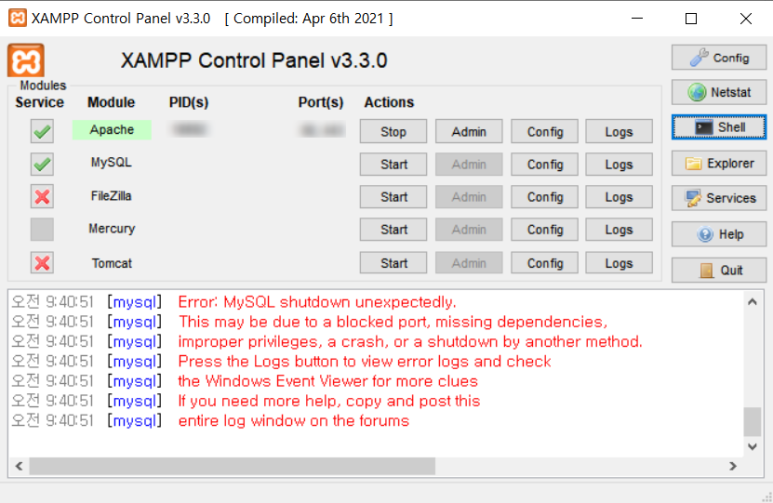Open FileZilla Config menu
The width and height of the screenshot is (773, 503).
544,197
